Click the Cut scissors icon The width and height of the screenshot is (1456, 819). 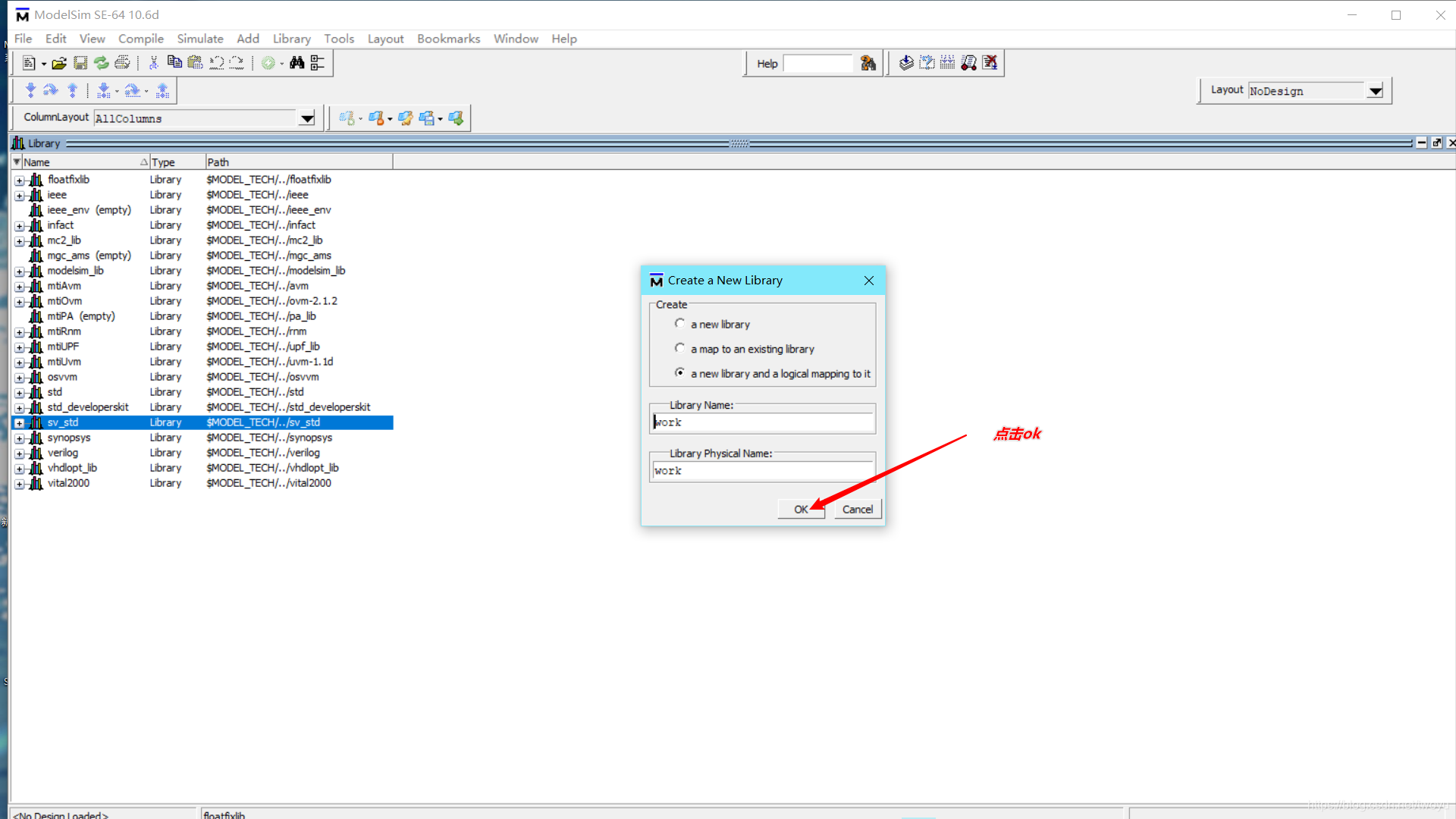pyautogui.click(x=153, y=63)
